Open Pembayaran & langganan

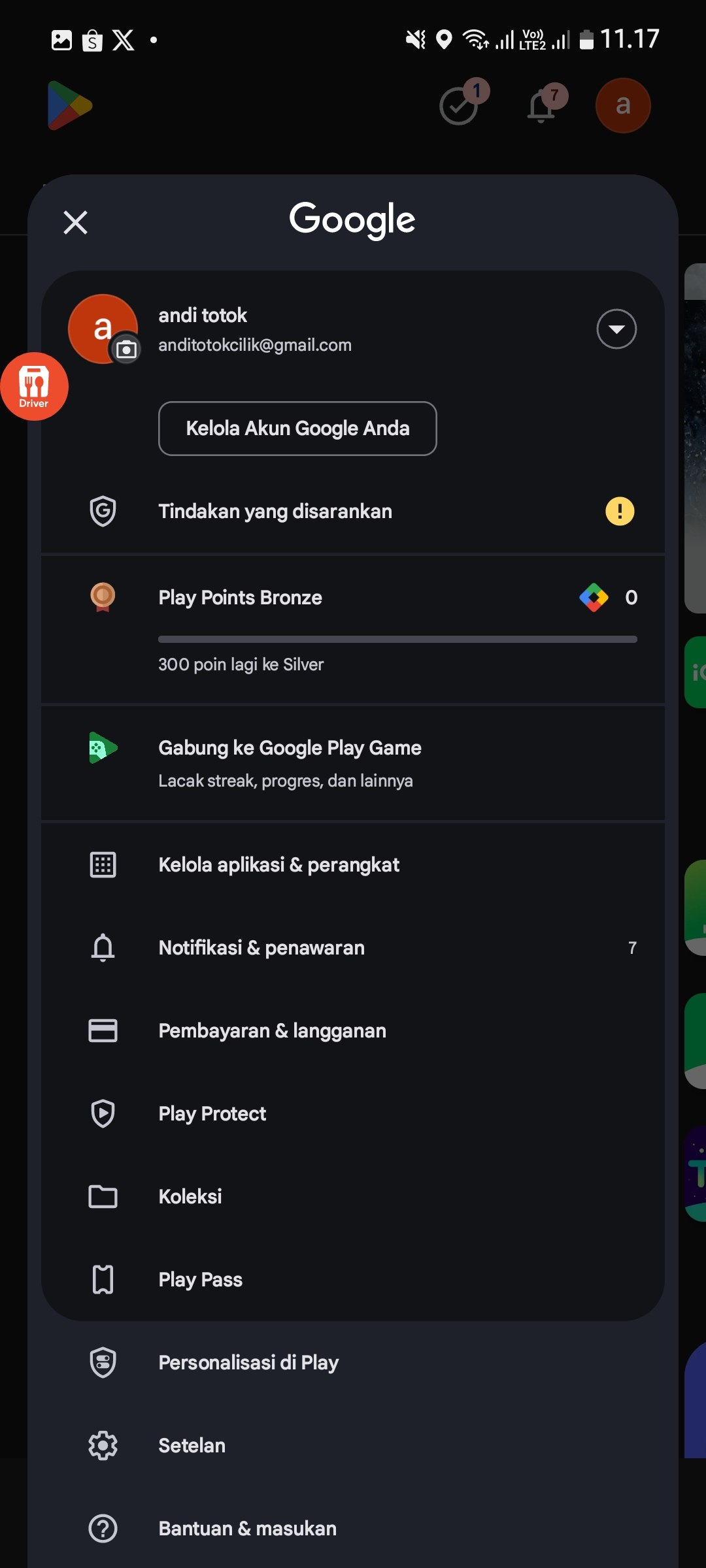pyautogui.click(x=272, y=1030)
